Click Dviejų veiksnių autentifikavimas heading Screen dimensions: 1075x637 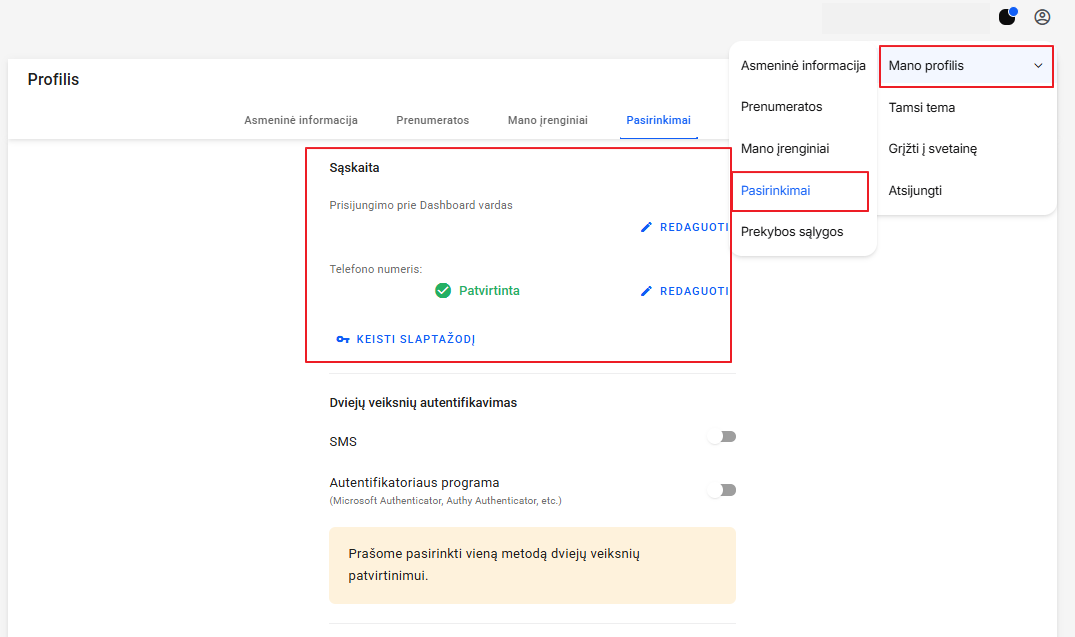[423, 403]
